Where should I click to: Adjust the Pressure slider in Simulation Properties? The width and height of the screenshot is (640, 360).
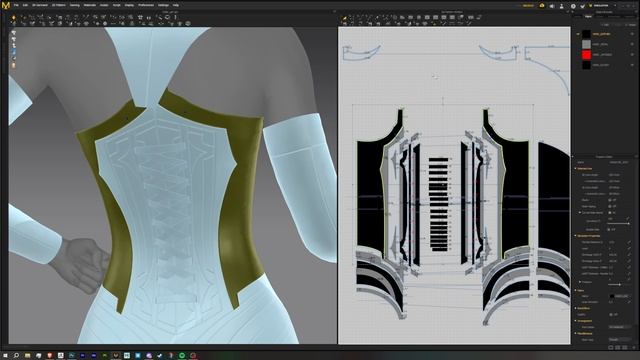(619, 284)
